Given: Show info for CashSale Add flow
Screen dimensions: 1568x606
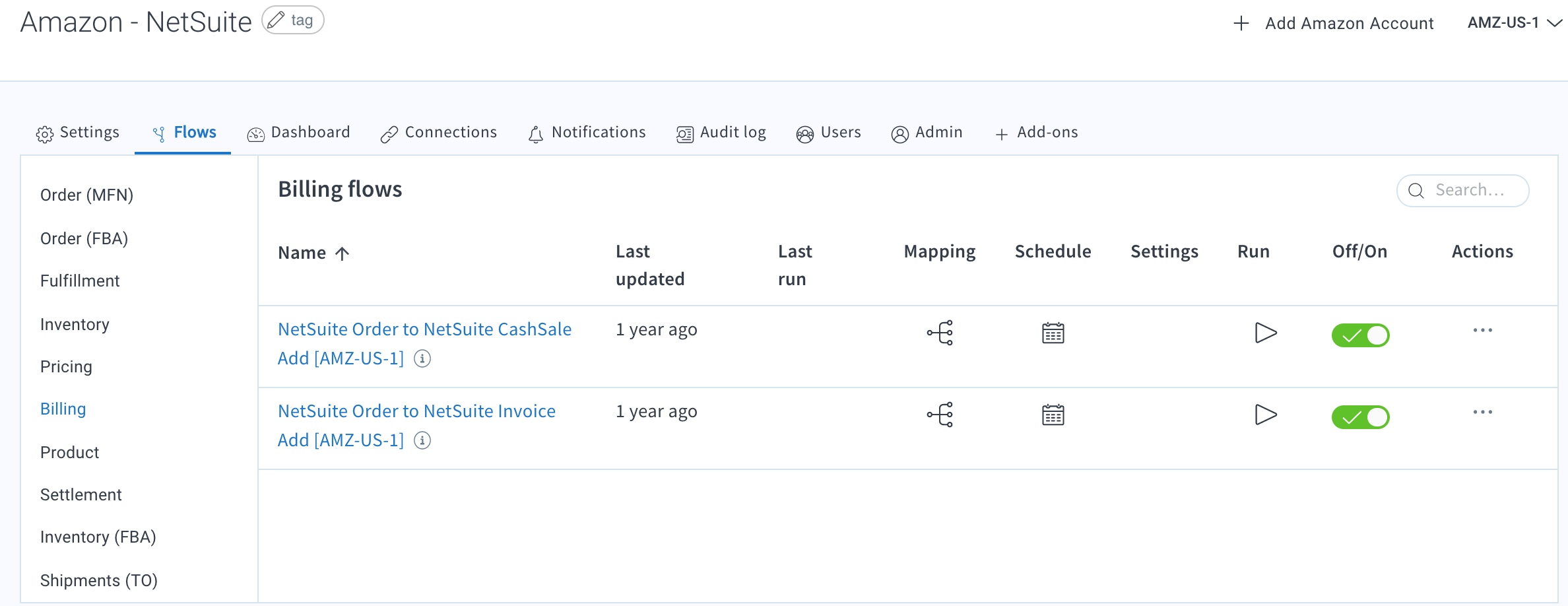Looking at the screenshot, I should (422, 358).
